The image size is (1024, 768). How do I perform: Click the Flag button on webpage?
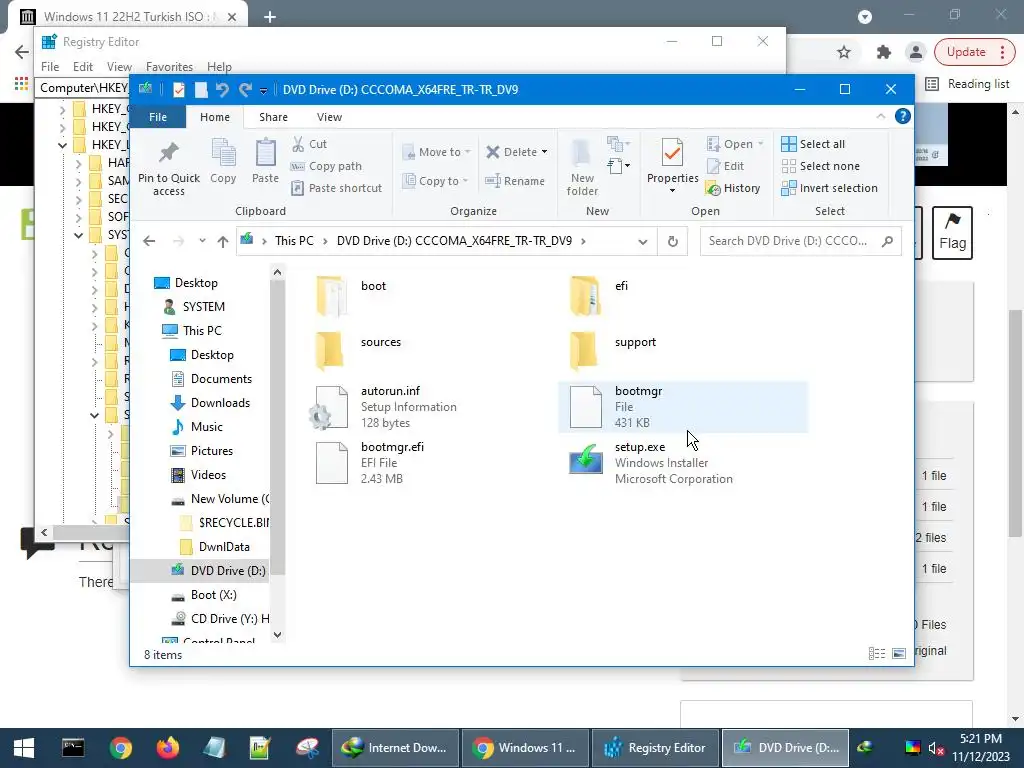point(952,233)
